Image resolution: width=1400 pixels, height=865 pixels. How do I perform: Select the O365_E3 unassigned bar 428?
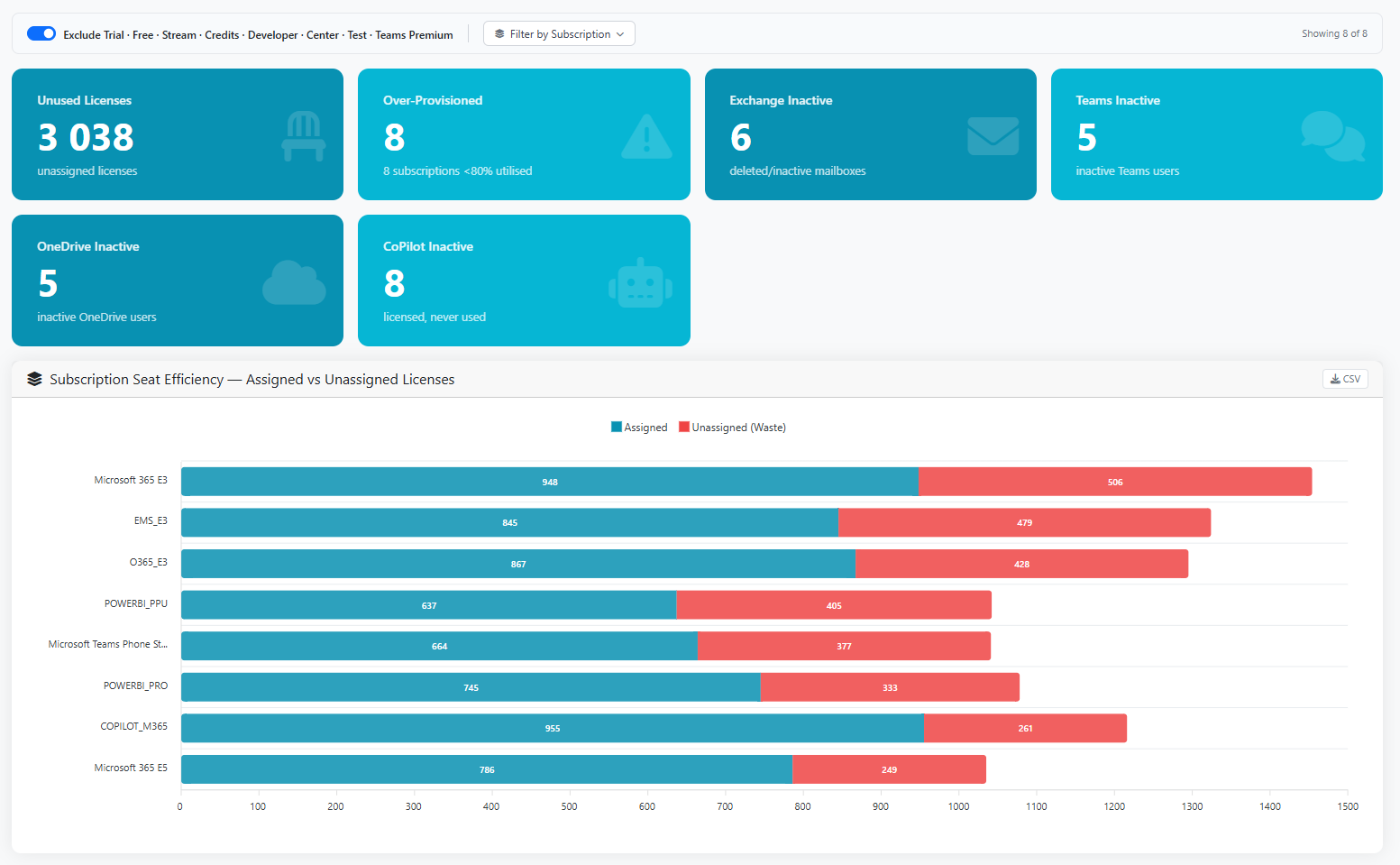1021,564
